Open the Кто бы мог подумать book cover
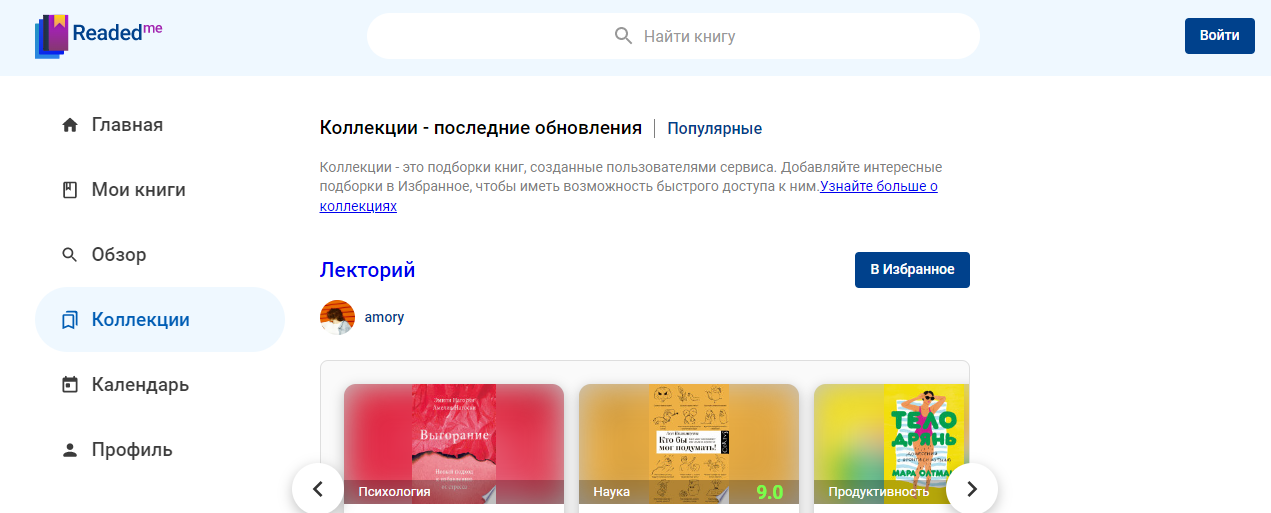This screenshot has width=1271, height=513. click(x=689, y=443)
